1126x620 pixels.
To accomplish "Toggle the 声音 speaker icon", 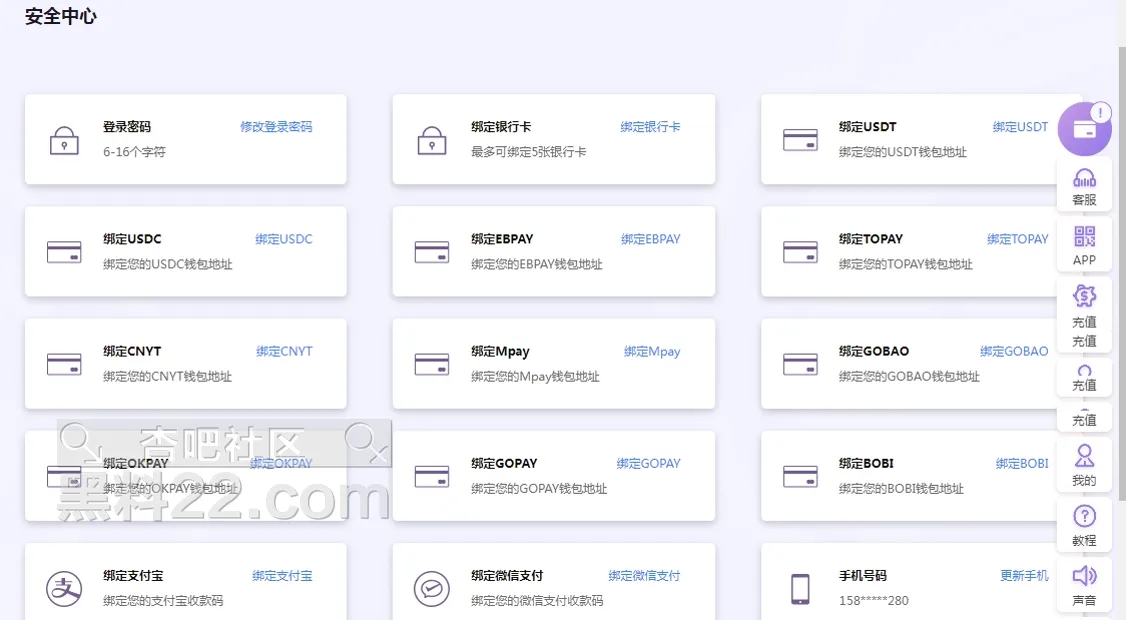I will click(1084, 576).
